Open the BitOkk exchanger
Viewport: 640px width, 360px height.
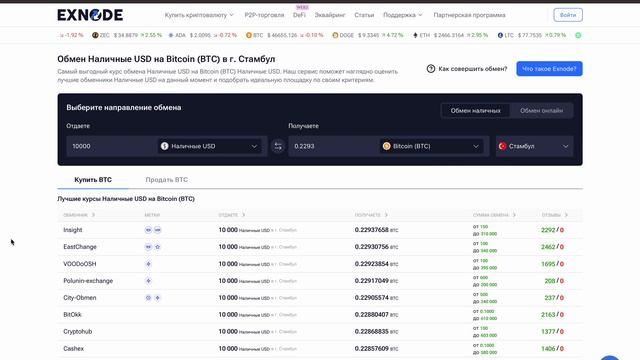pos(72,315)
